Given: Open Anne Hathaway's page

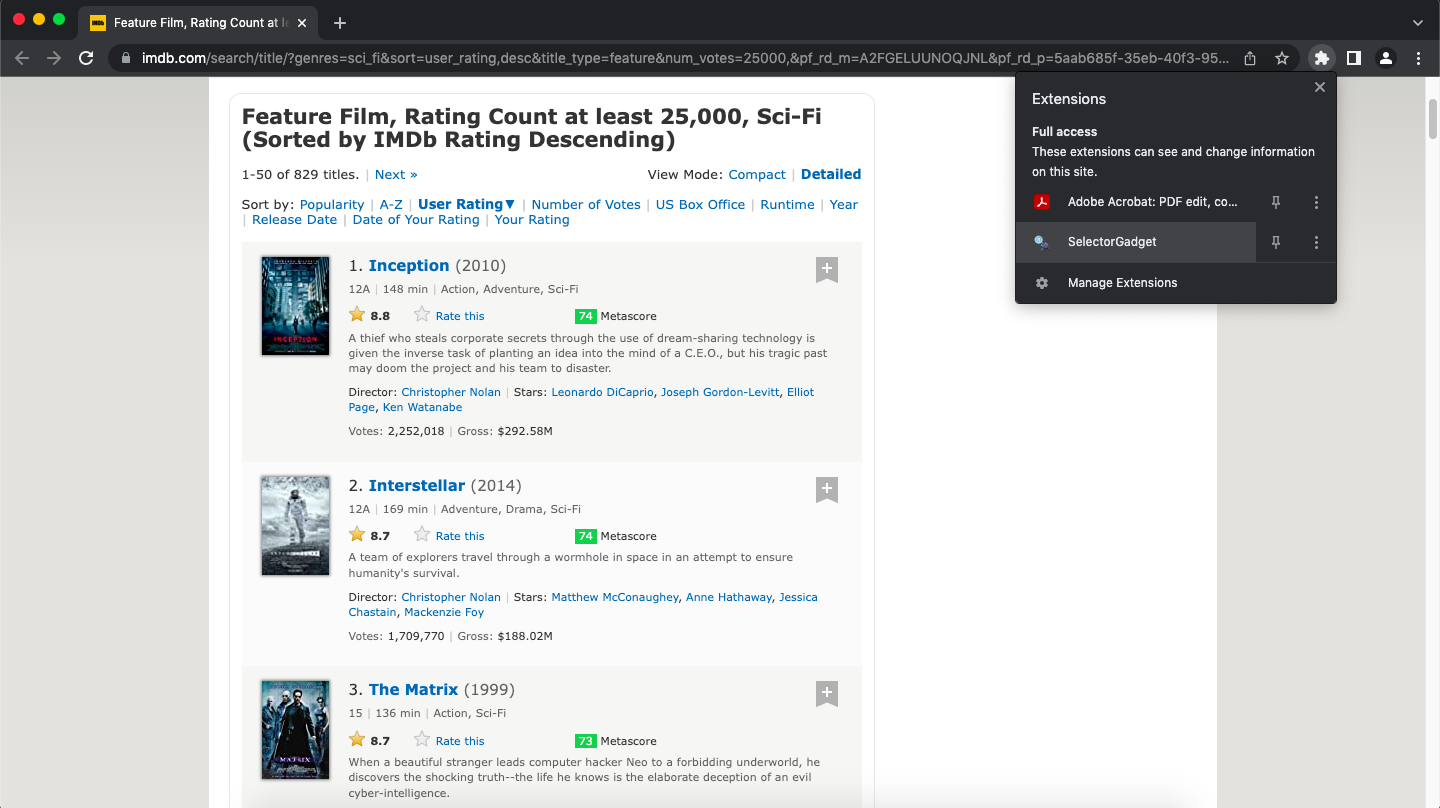Looking at the screenshot, I should point(729,598).
